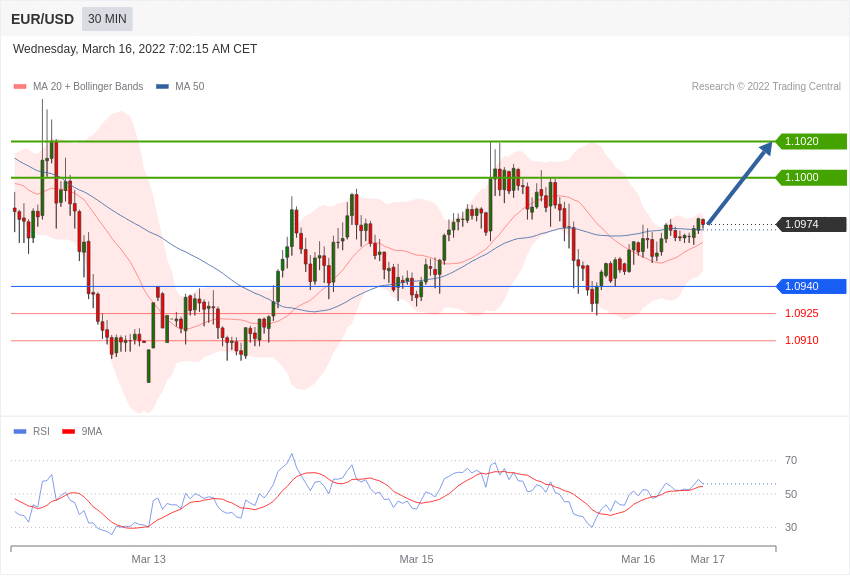The image size is (850, 576).
Task: Click the blue MA 50 legend swatch
Action: [162, 87]
